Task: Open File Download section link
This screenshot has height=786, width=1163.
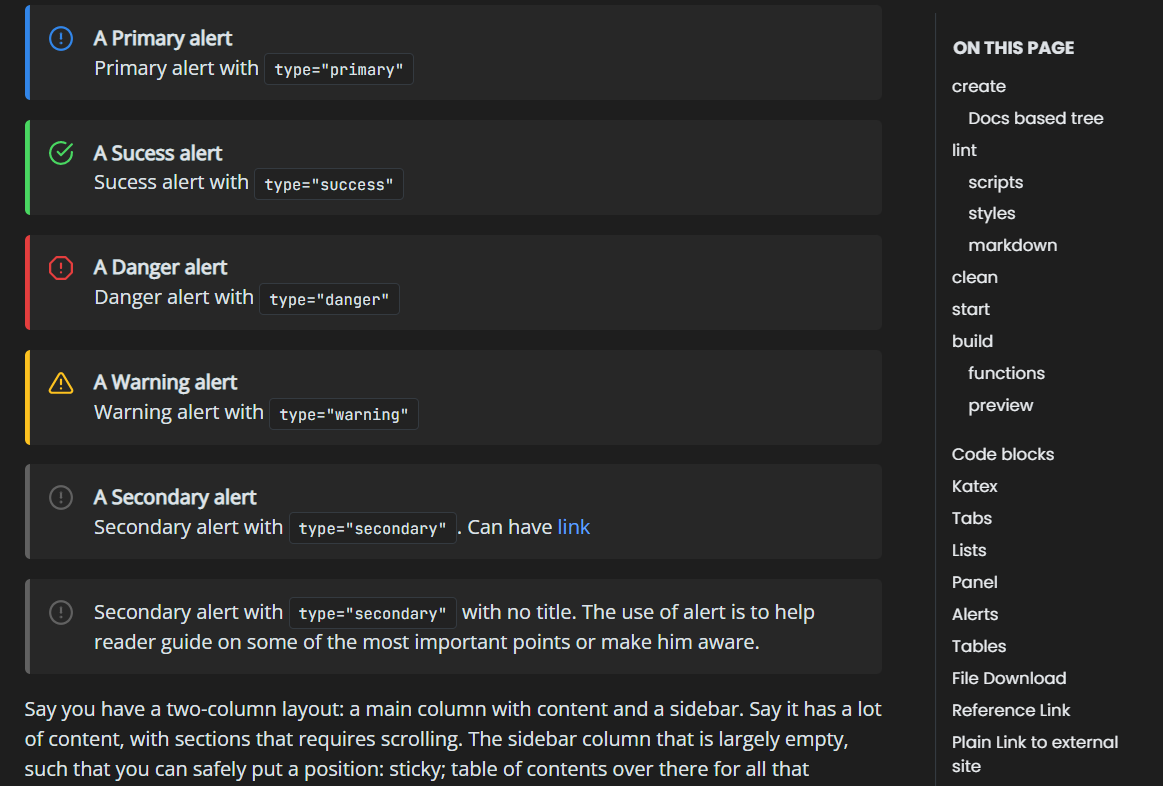Action: tap(1008, 678)
